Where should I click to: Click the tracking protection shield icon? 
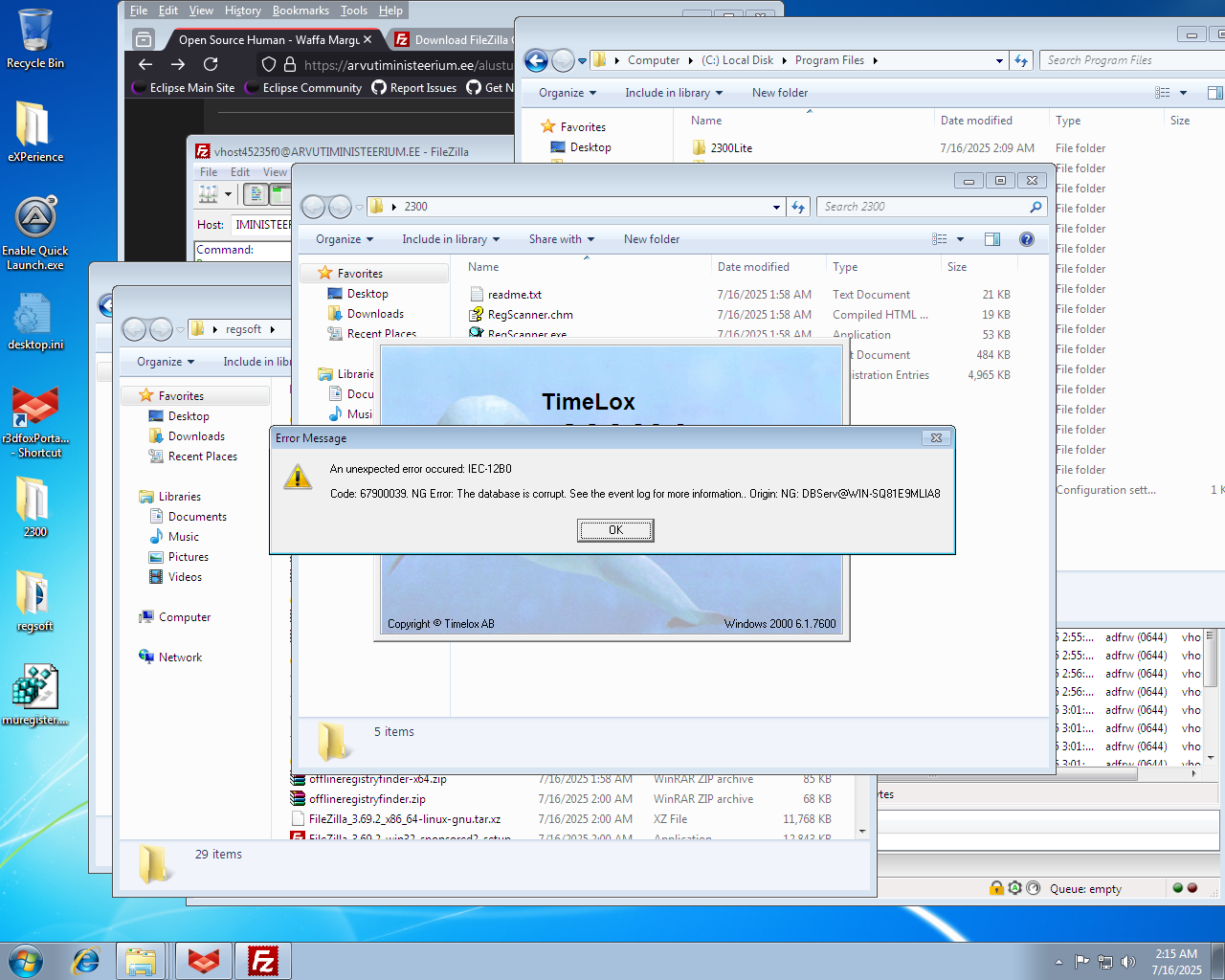[x=269, y=64]
